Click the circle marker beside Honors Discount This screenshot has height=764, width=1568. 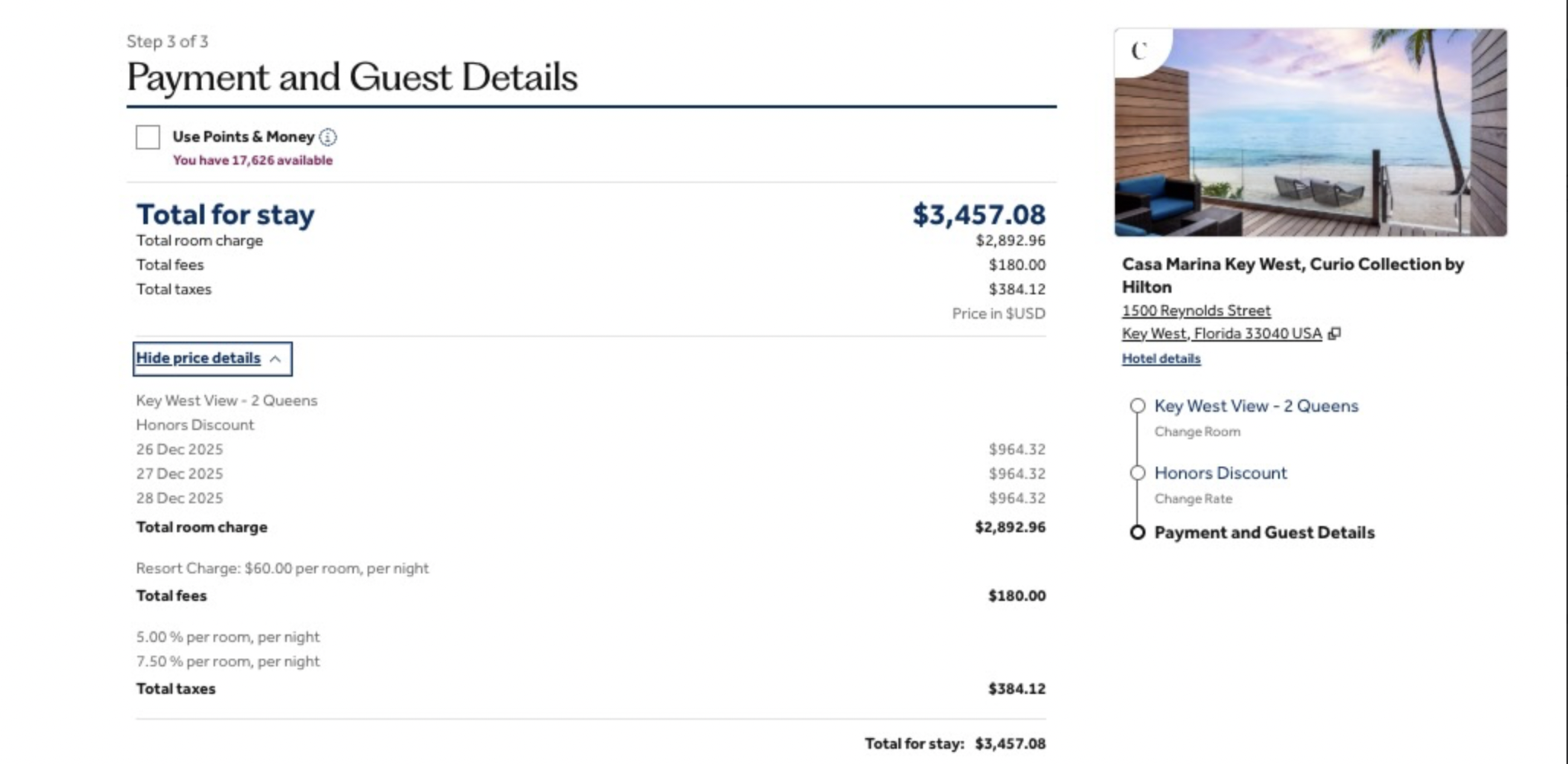click(x=1137, y=473)
